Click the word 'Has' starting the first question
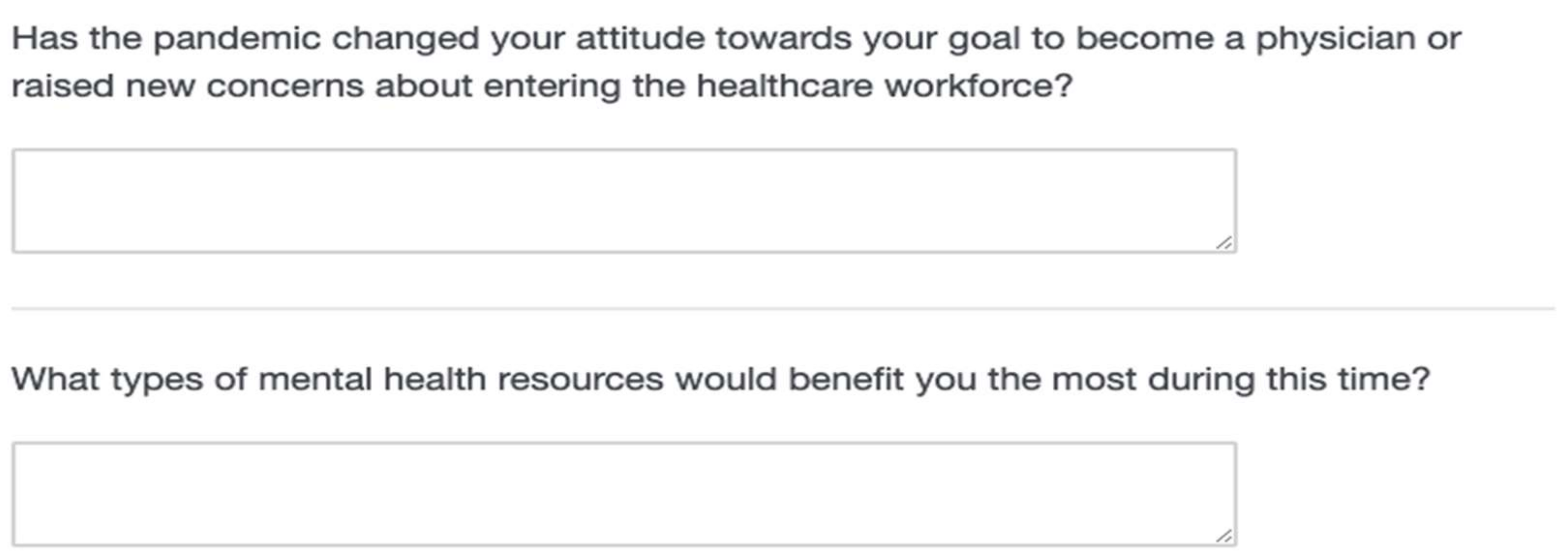The image size is (1568, 557). 45,39
